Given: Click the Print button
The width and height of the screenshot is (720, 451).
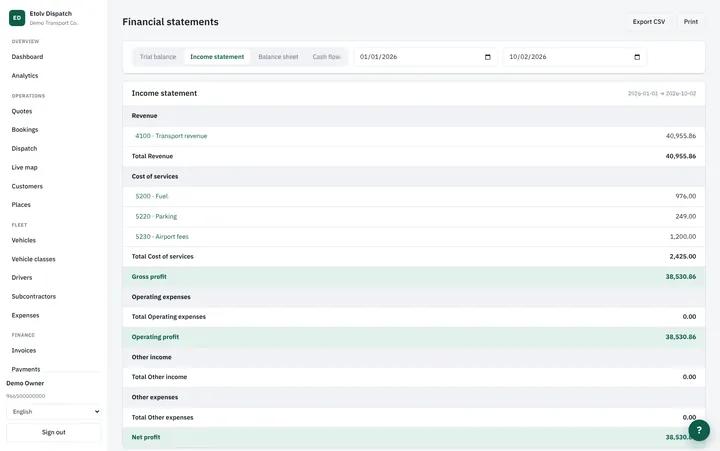Looking at the screenshot, I should 691,22.
